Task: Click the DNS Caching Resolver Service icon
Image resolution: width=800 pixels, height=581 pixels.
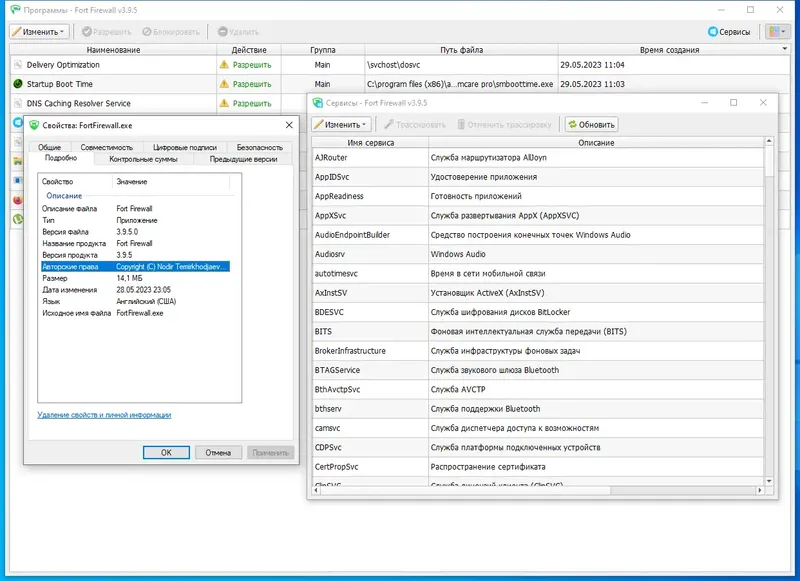Action: point(18,103)
